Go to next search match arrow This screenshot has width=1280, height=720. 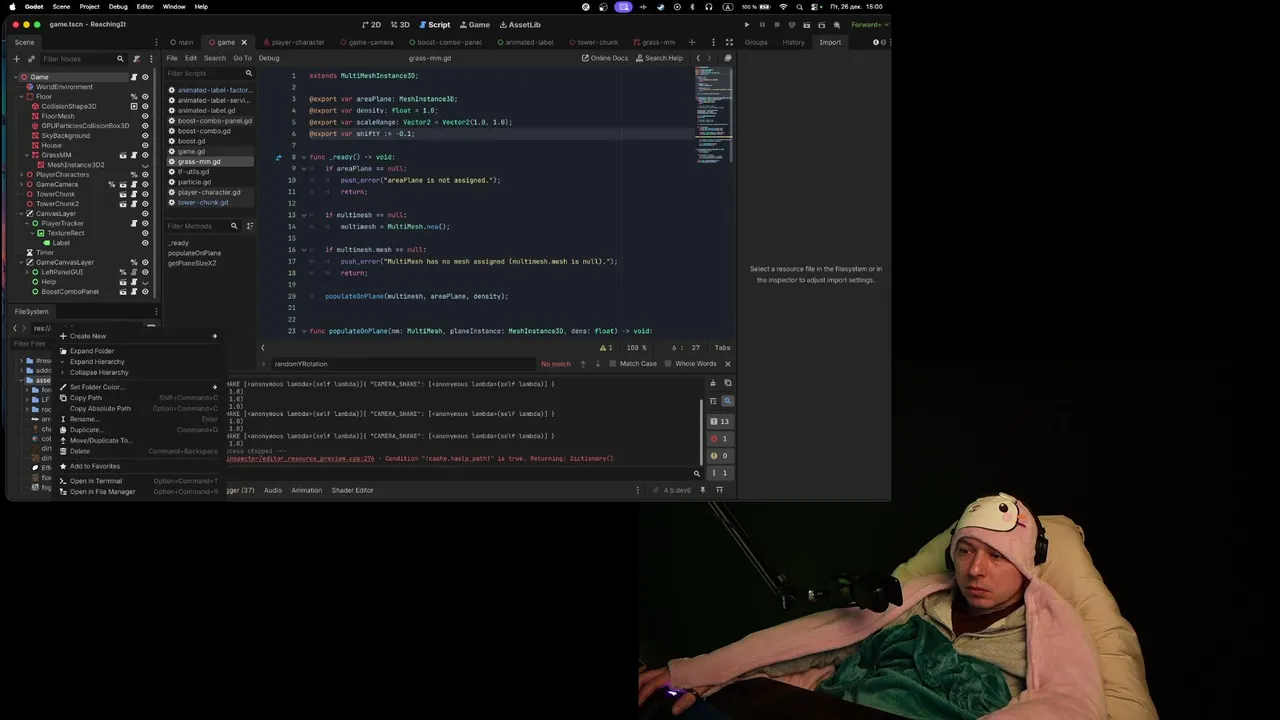click(599, 364)
